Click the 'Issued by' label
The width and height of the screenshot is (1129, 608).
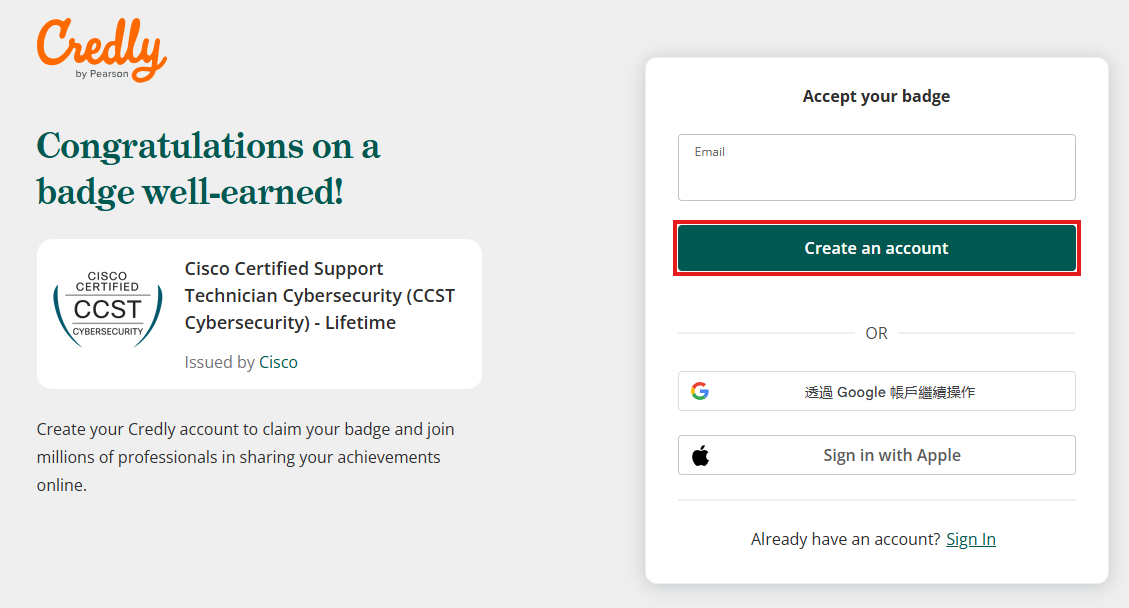coord(219,362)
